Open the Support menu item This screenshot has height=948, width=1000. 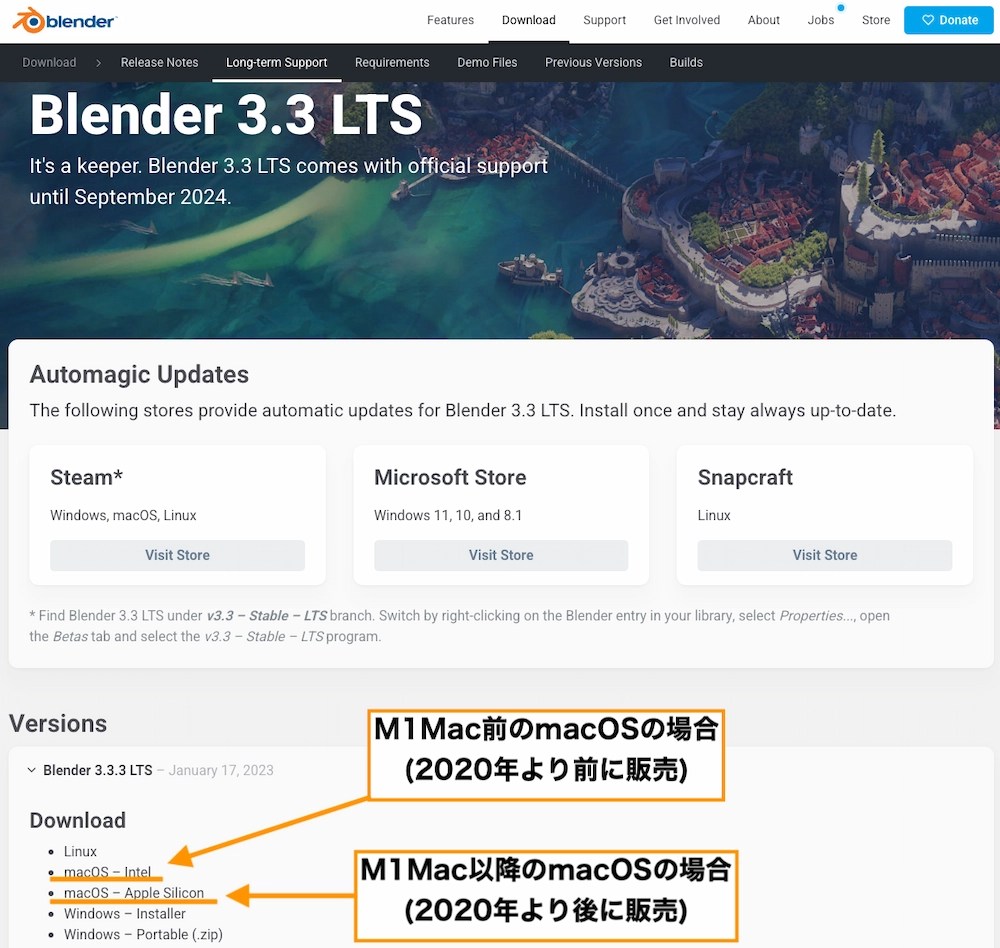(604, 19)
